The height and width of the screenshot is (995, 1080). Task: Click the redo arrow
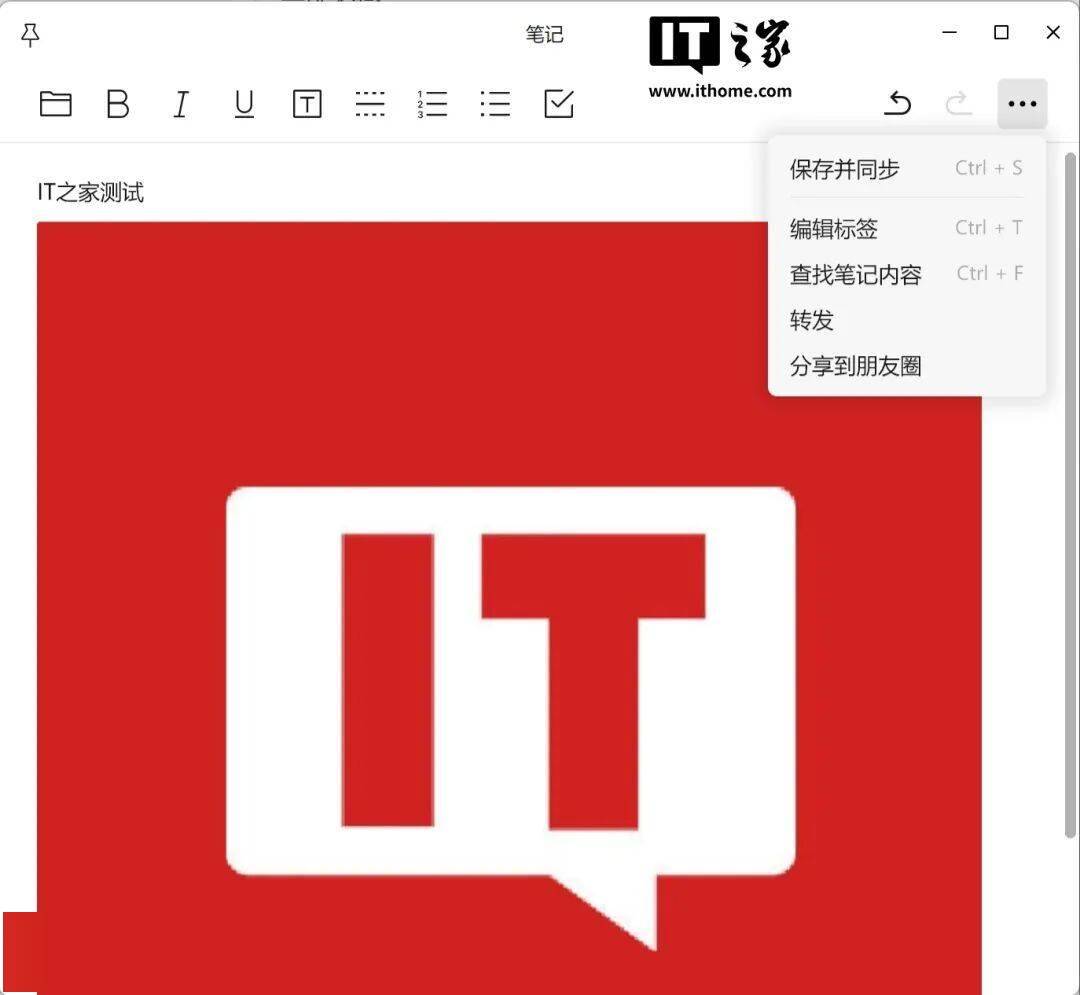[959, 104]
